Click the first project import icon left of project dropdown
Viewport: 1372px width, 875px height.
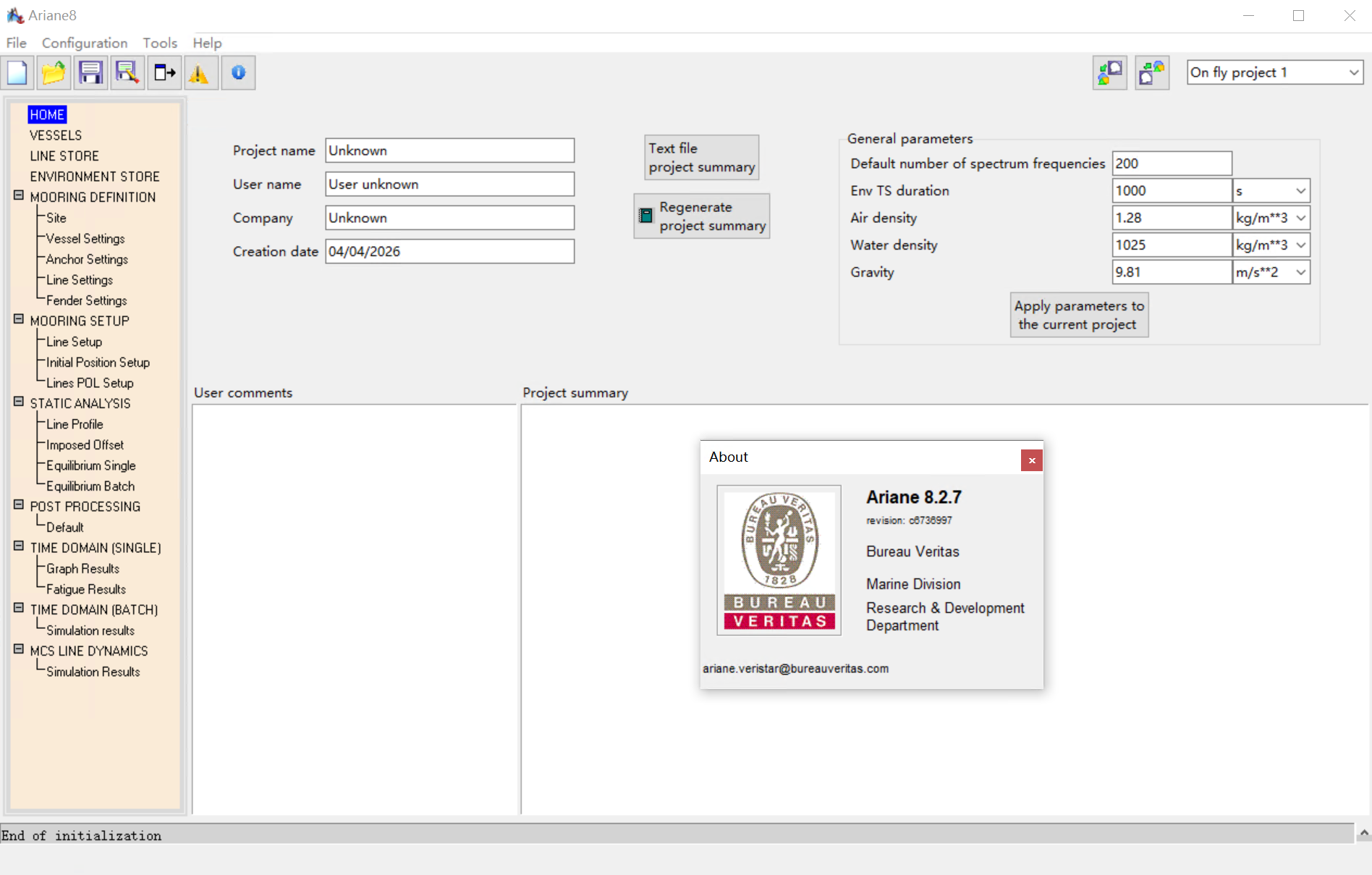pos(1110,72)
